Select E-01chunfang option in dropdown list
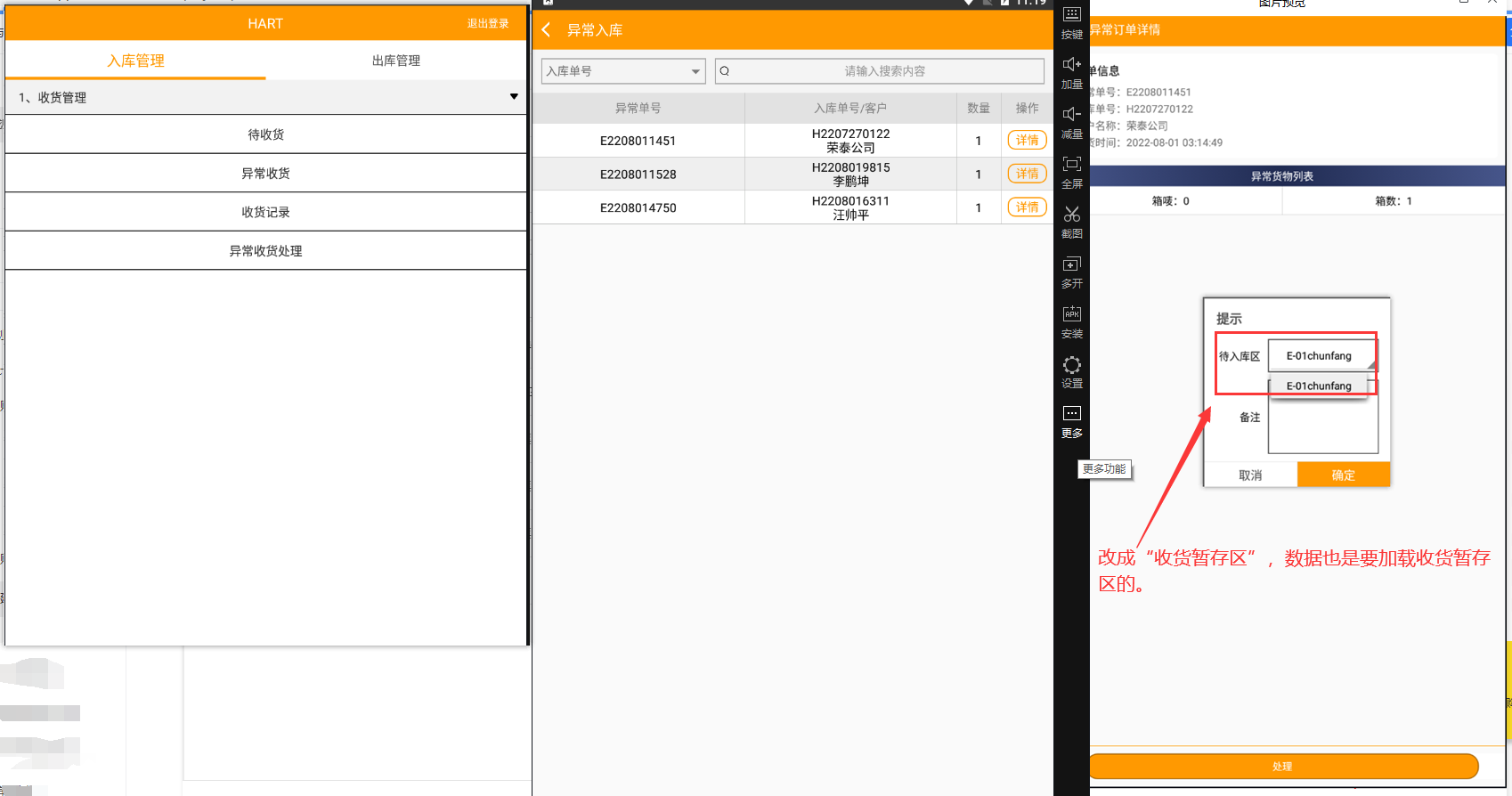 (x=1319, y=386)
